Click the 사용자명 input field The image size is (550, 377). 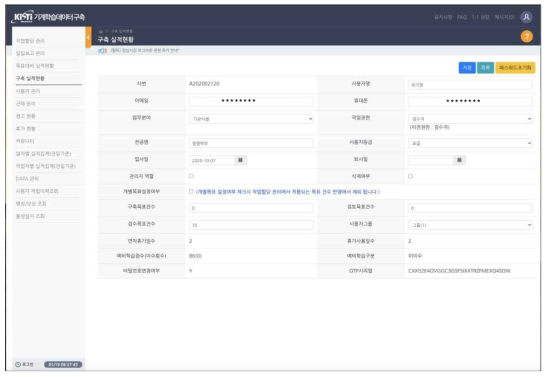click(470, 85)
